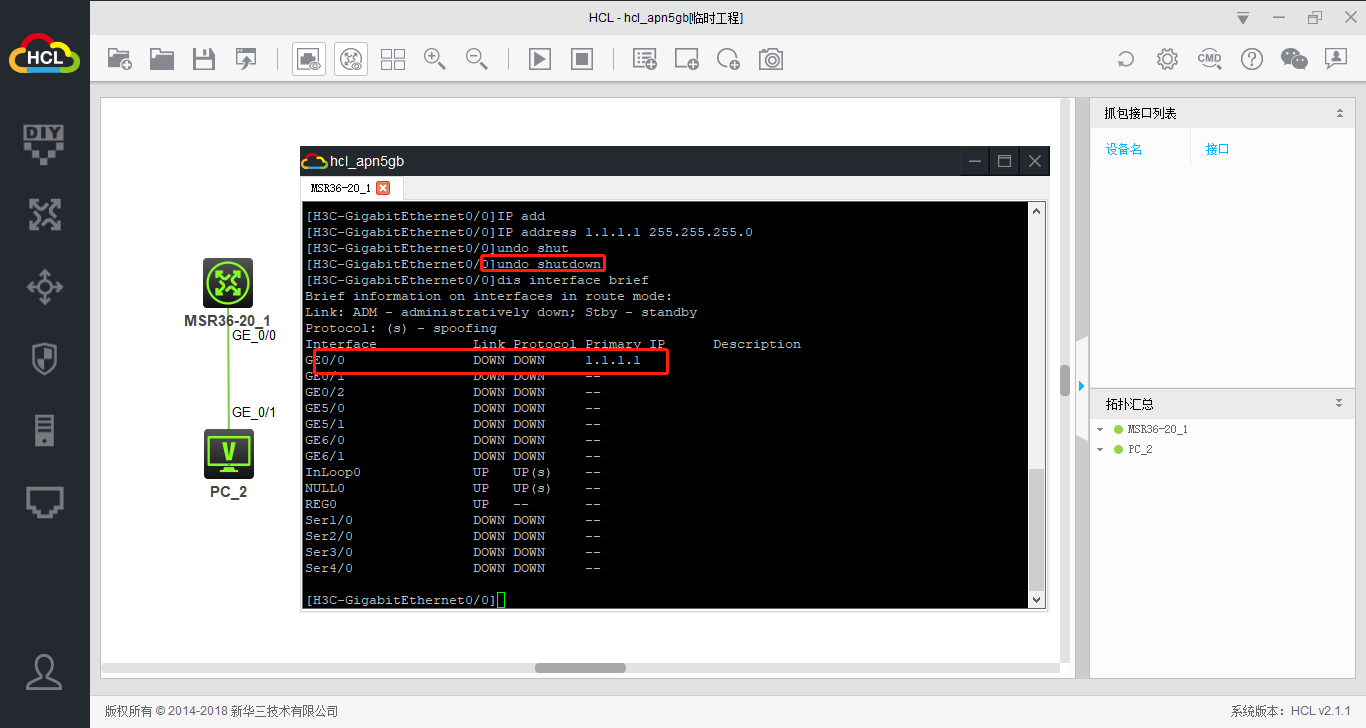
Task: Save the current project
Action: [x=204, y=59]
